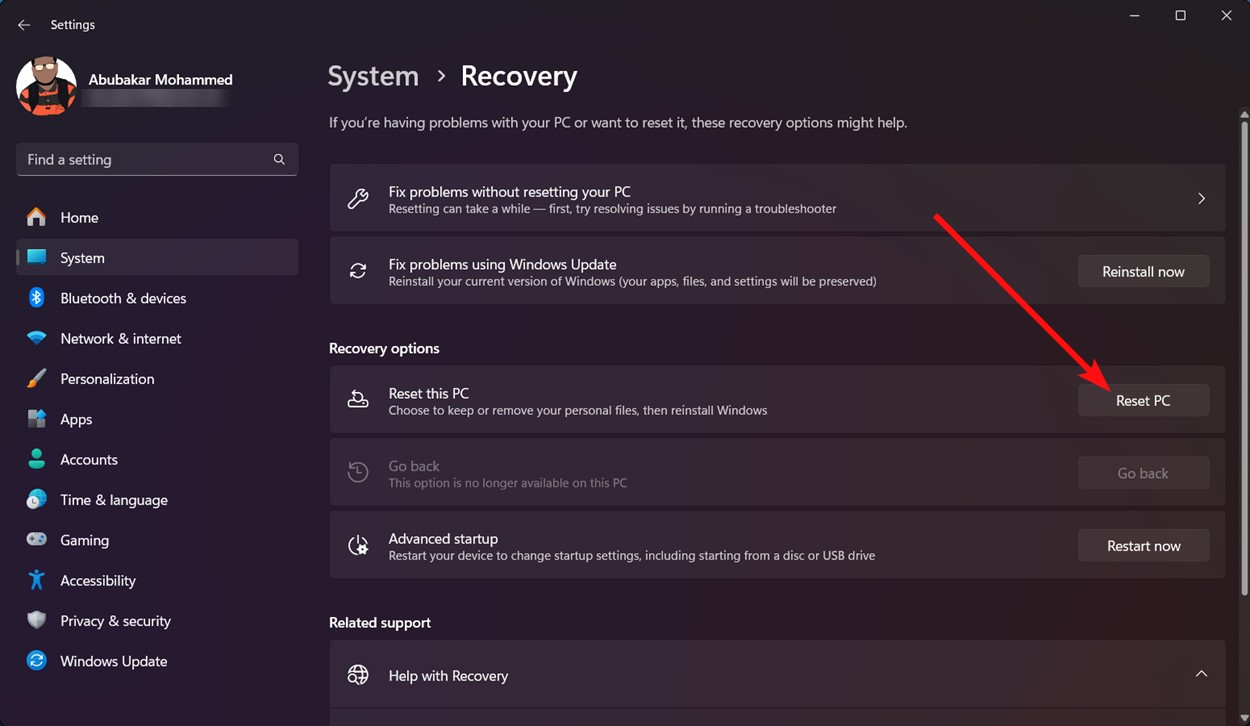Click the System breadcrumb link
The image size is (1250, 726).
(373, 75)
